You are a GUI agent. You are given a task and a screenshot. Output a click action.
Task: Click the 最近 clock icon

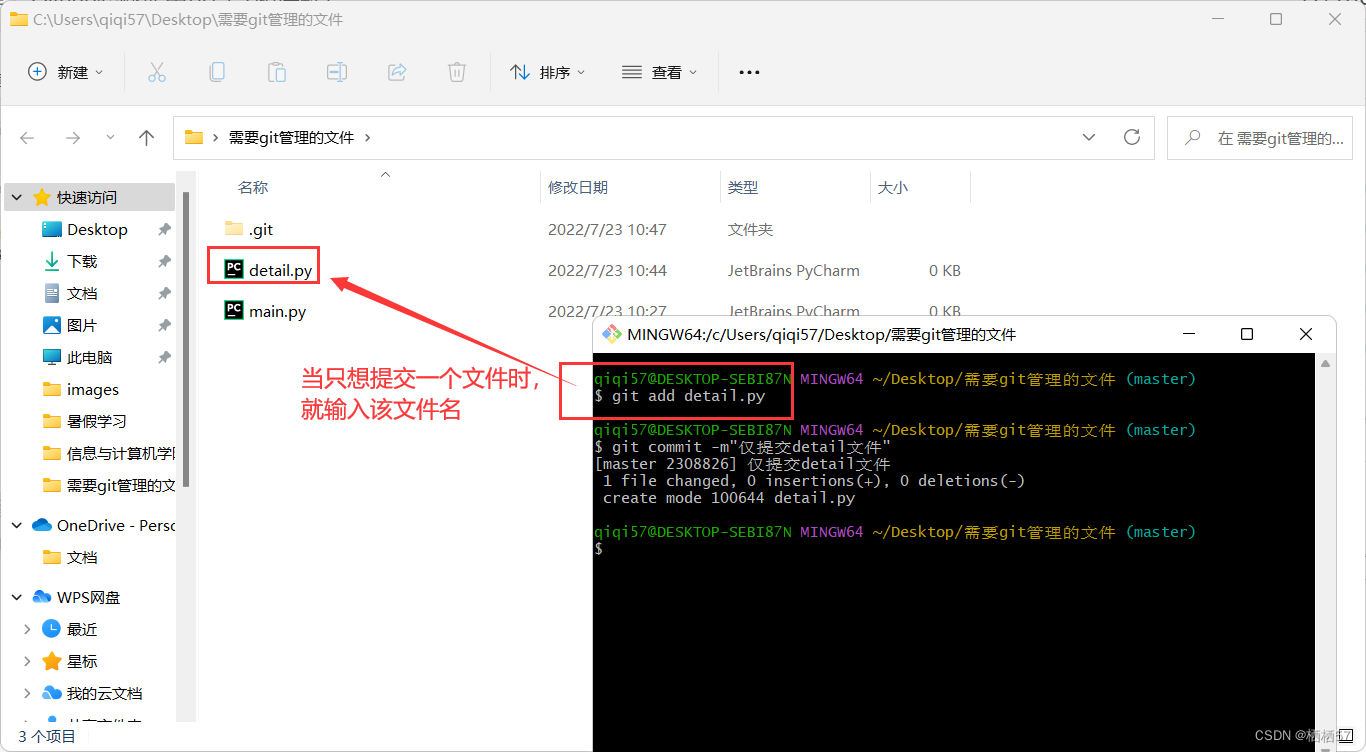[52, 629]
